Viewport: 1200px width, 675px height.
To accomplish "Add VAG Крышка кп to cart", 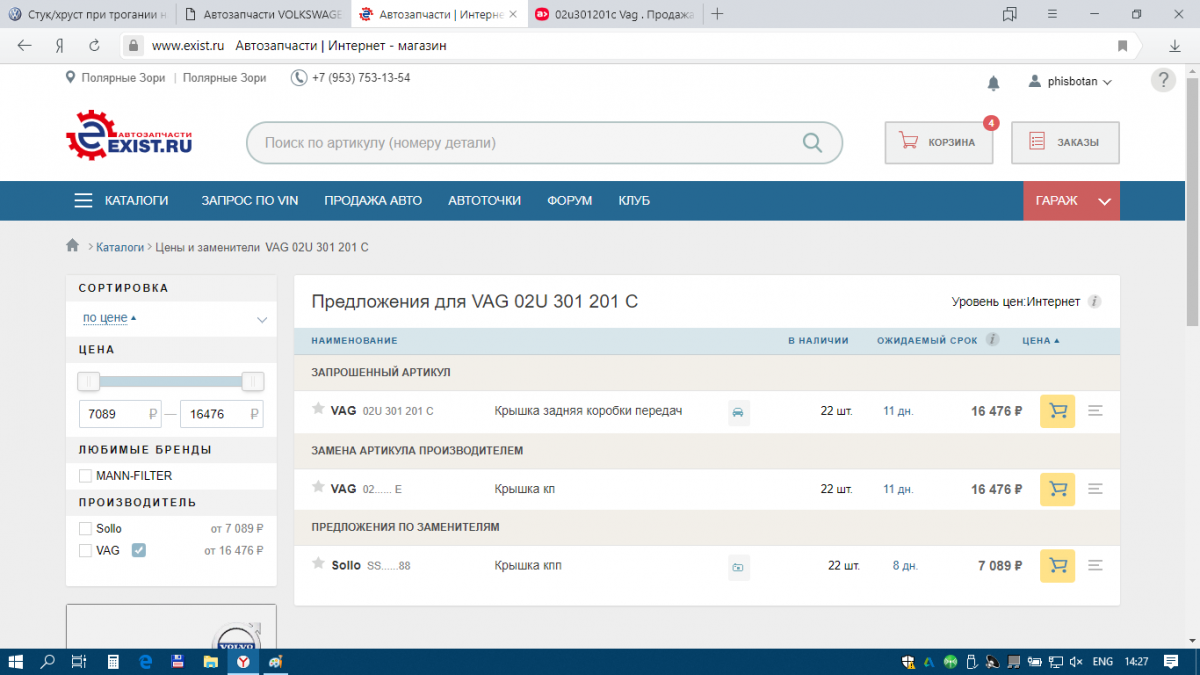I will (x=1057, y=489).
